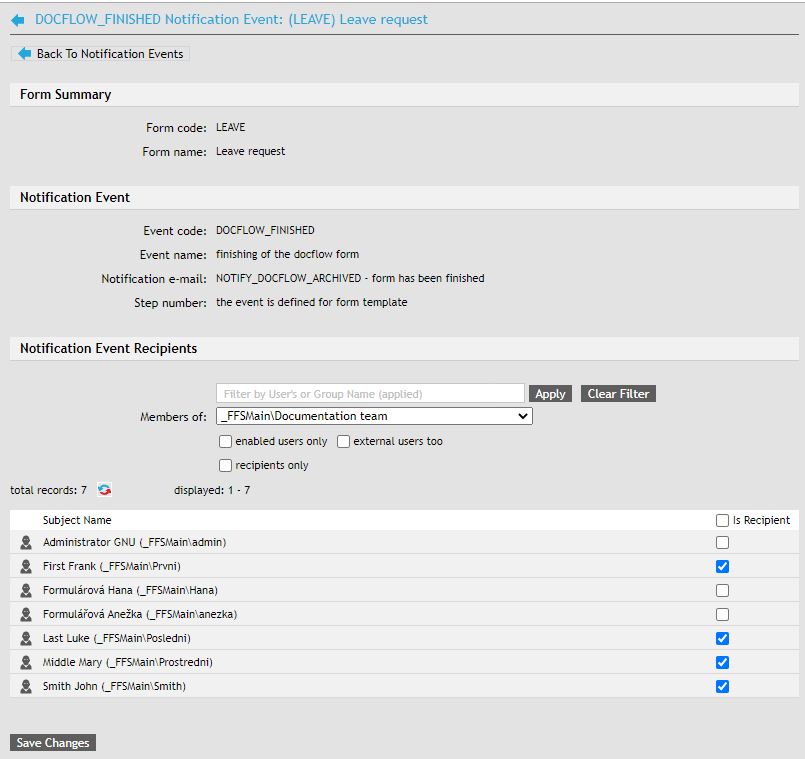Open the 'Members of' group dropdown
This screenshot has width=805, height=759.
coord(374,416)
